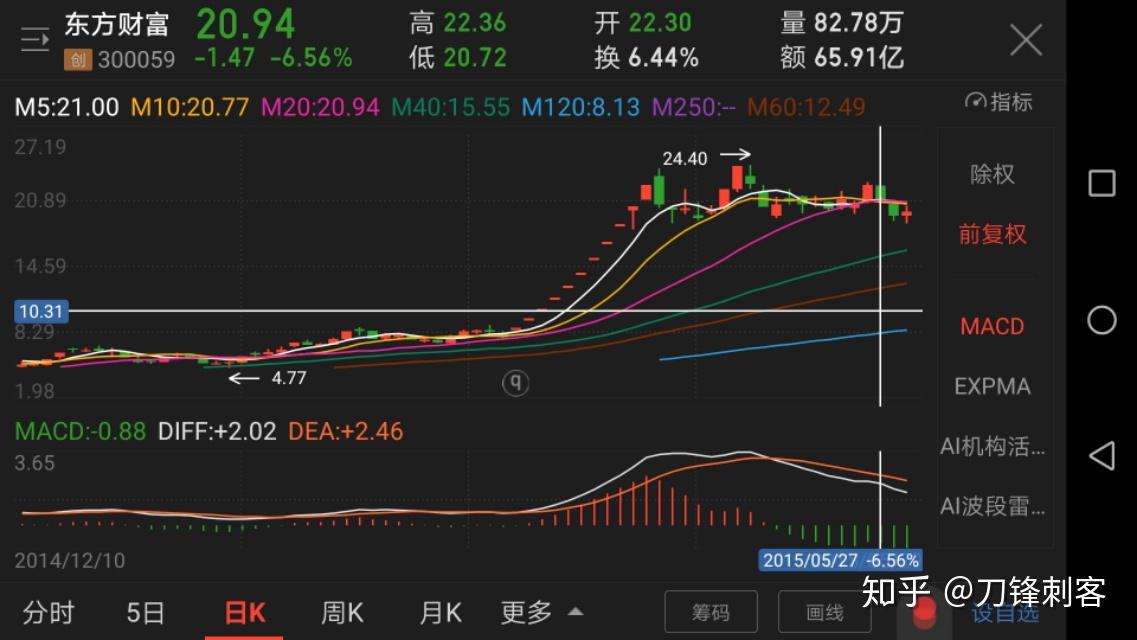
Task: Open the 筹码 chip distribution button
Action: click(x=711, y=612)
